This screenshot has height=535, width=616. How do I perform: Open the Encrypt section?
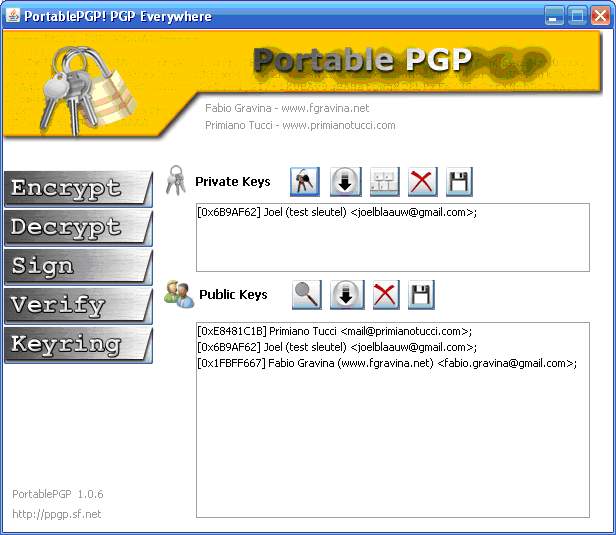click(x=78, y=189)
